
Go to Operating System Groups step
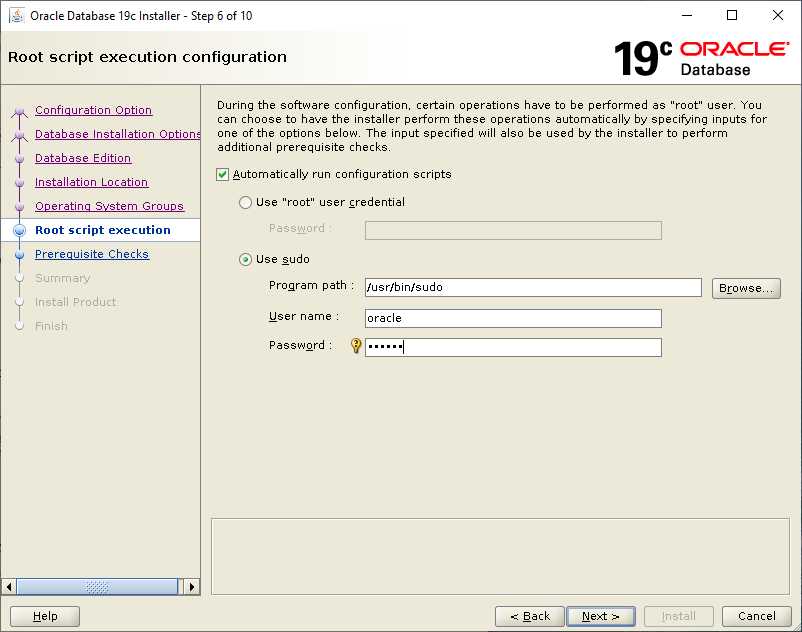coord(109,206)
